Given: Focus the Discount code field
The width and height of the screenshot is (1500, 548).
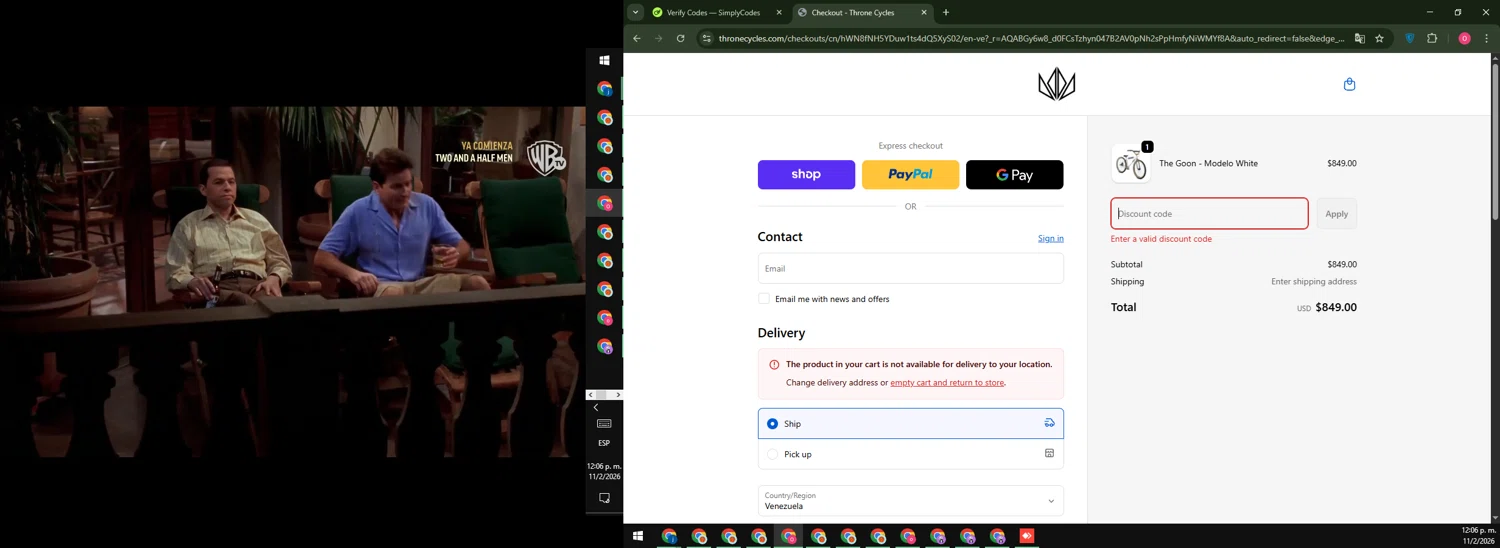Looking at the screenshot, I should (1209, 214).
